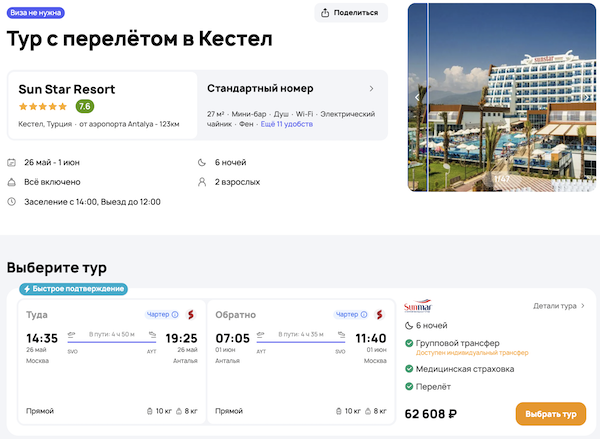The image size is (600, 439).
Task: Click the Доступен индивидуальный трансфер link
Action: [466, 353]
